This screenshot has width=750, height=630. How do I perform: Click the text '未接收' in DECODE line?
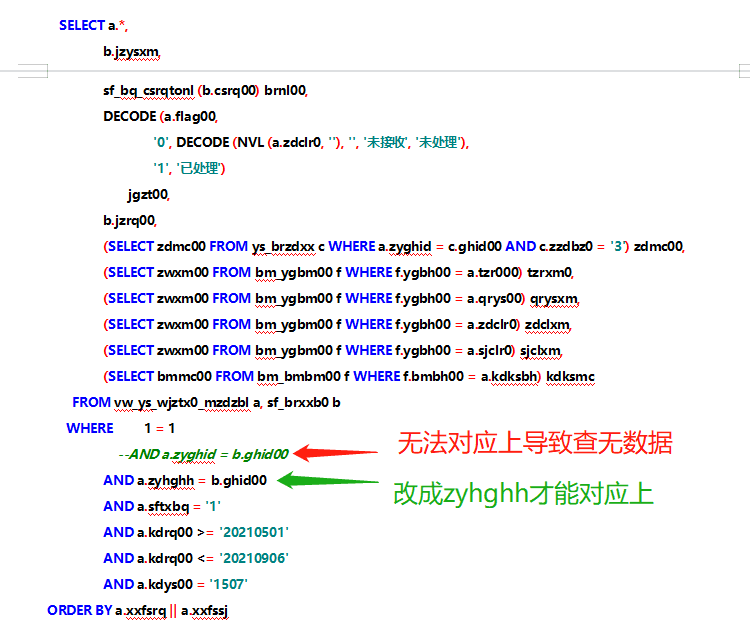point(386,143)
